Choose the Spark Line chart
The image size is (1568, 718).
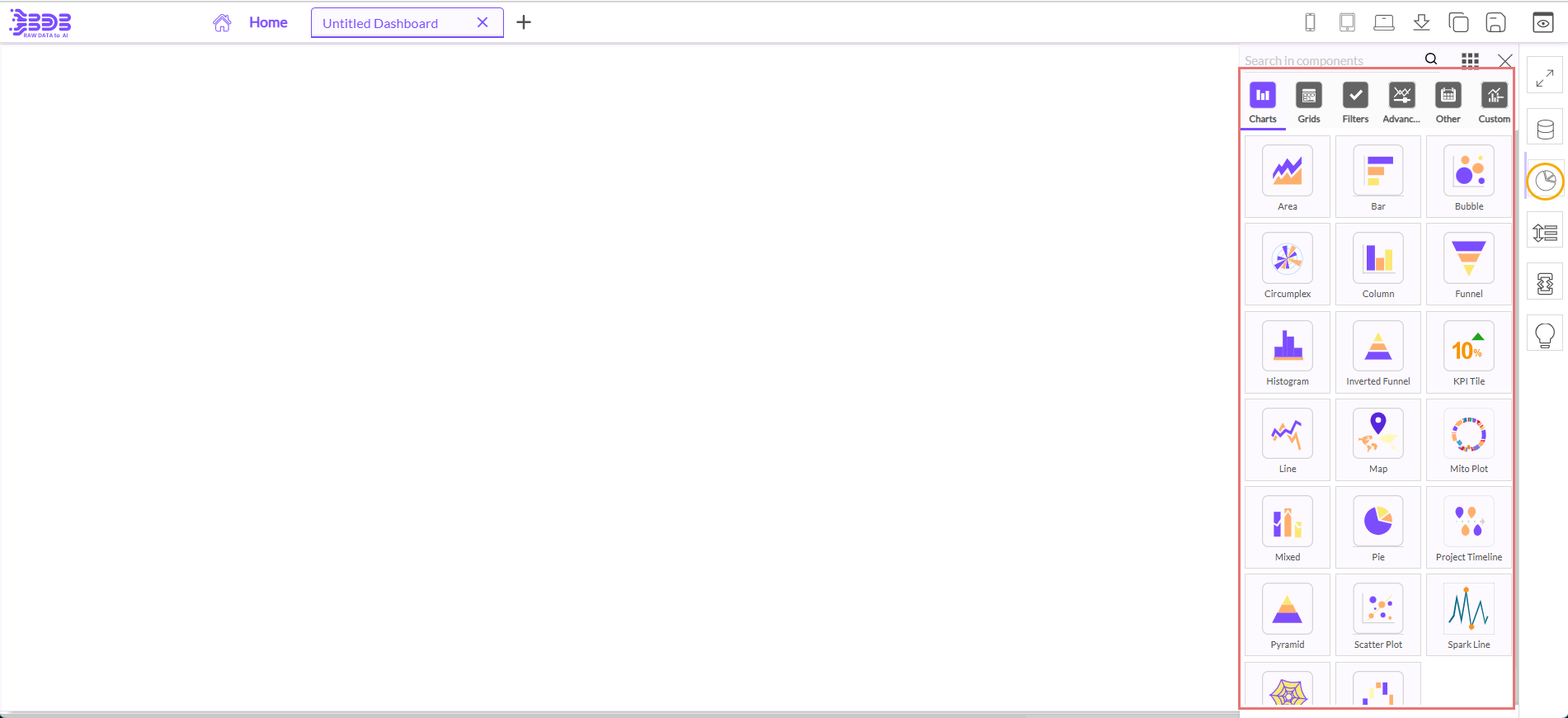pyautogui.click(x=1468, y=615)
